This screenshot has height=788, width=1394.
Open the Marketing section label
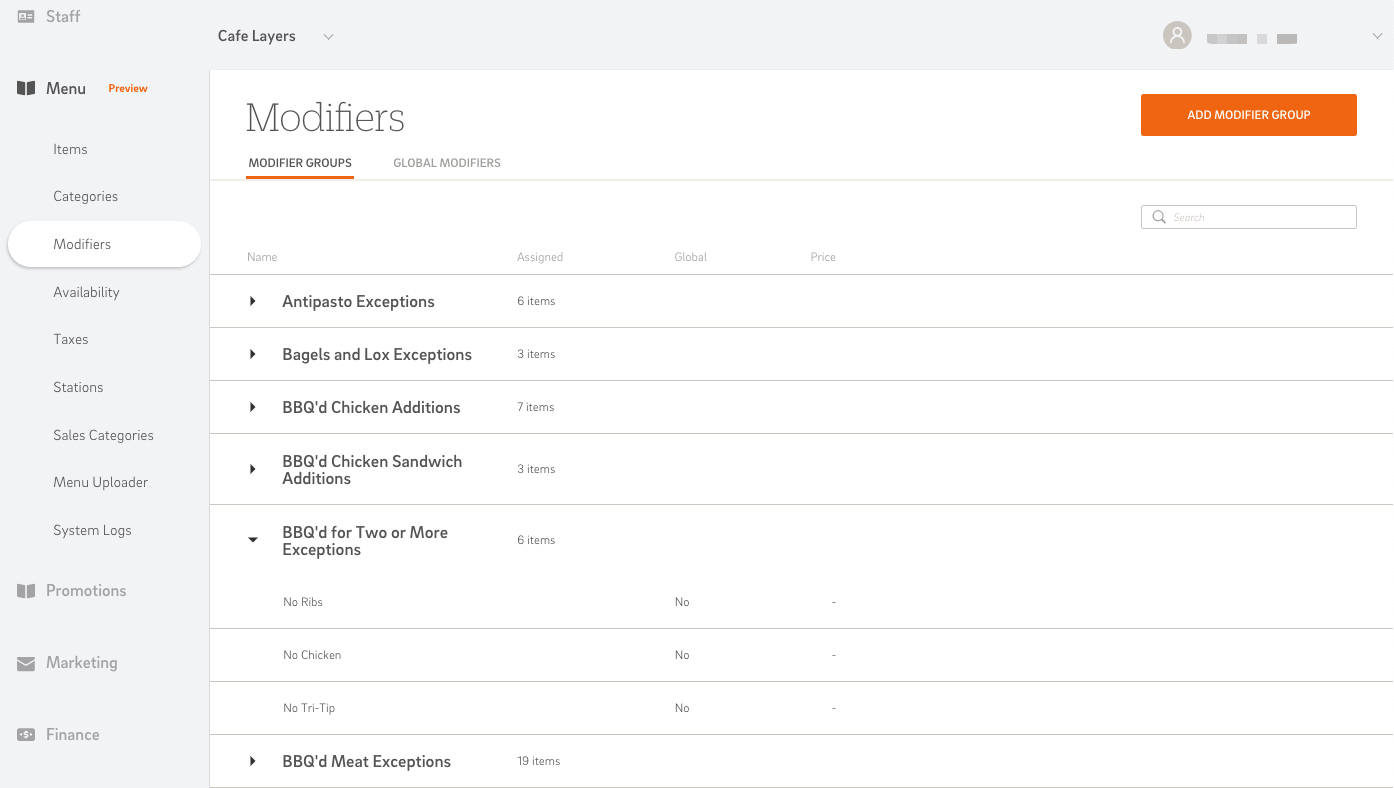click(81, 663)
